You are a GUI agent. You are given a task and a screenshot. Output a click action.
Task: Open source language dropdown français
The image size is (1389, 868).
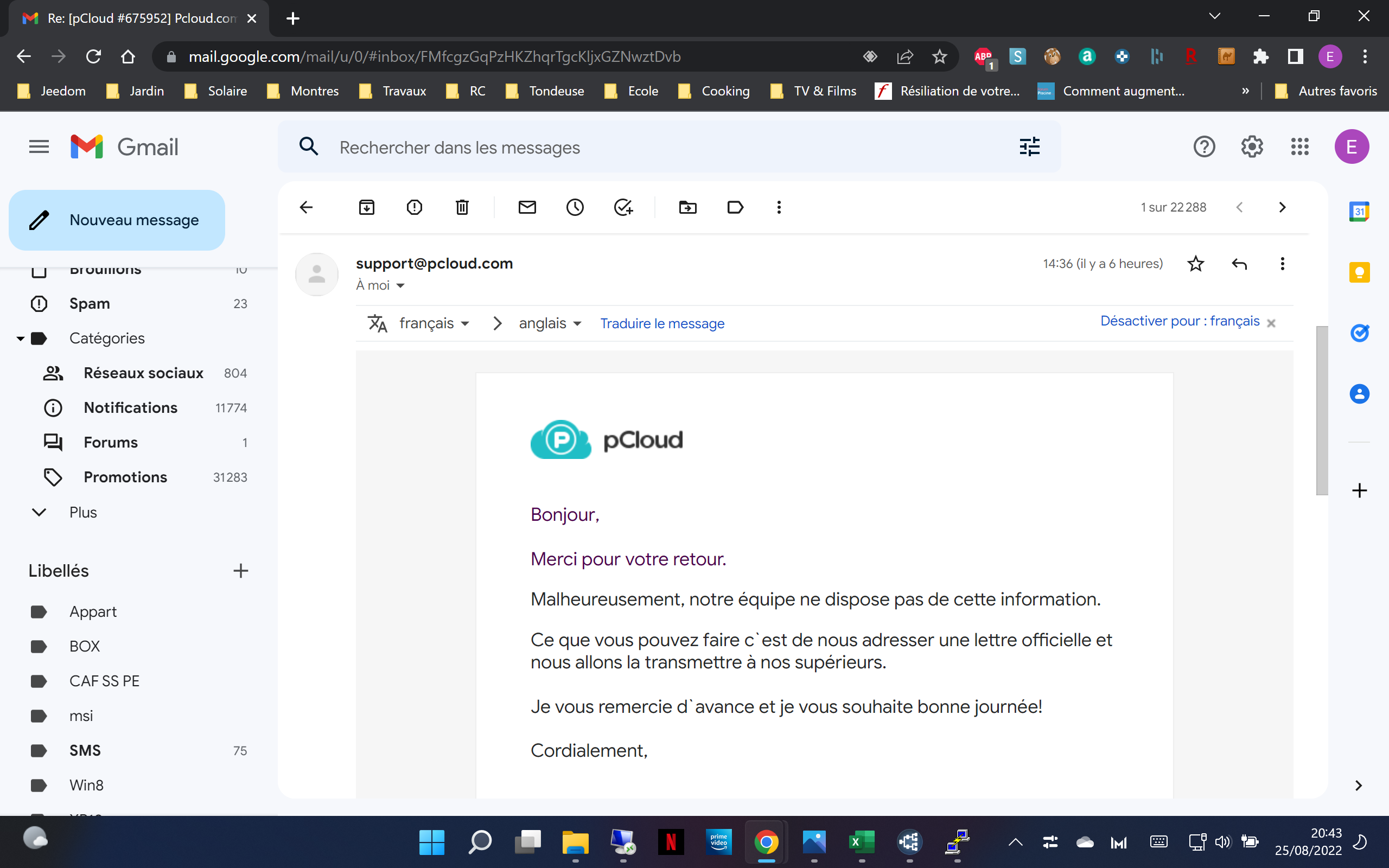coord(435,323)
